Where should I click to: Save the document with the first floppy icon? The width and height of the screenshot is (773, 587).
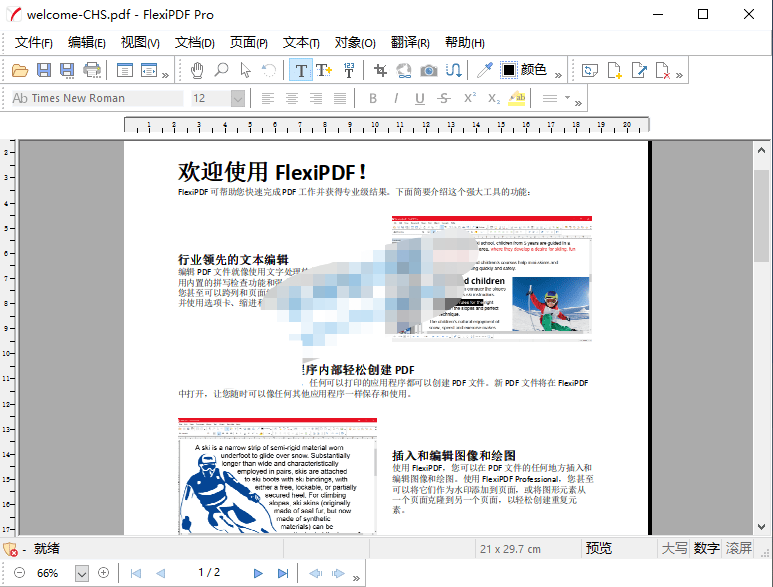tap(44, 70)
